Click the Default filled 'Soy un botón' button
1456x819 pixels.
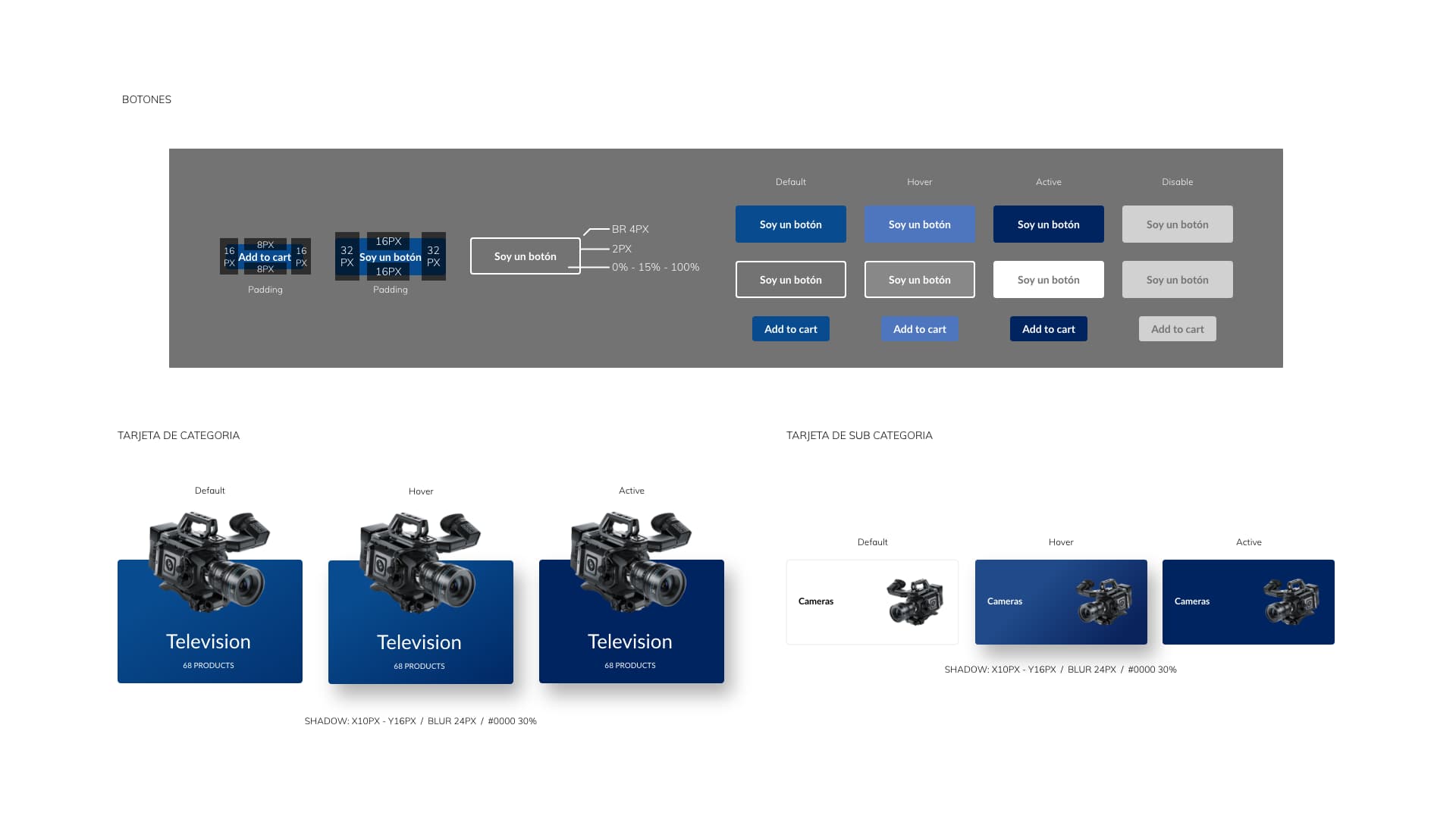click(790, 224)
